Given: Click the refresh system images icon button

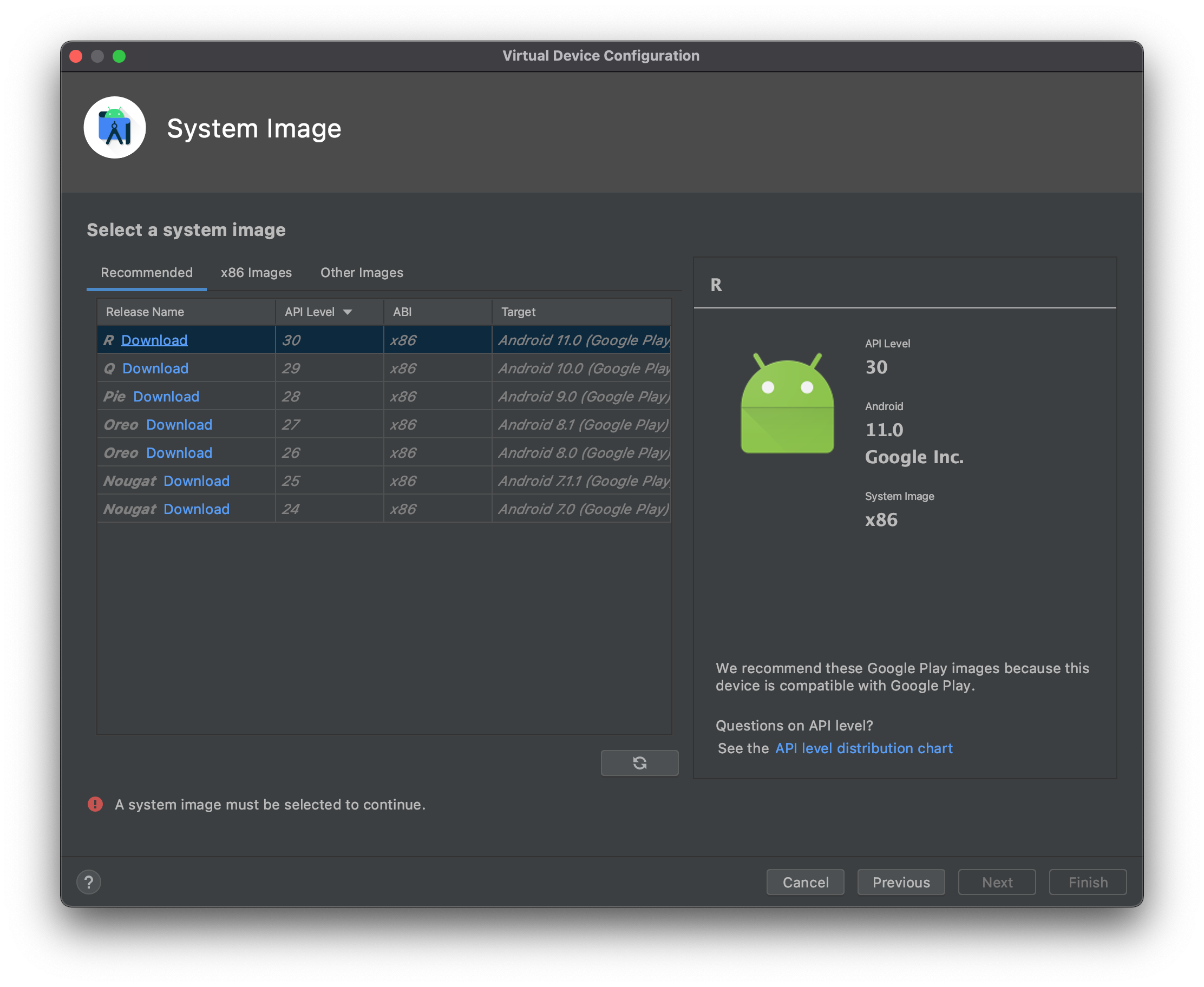Looking at the screenshot, I should click(x=639, y=762).
